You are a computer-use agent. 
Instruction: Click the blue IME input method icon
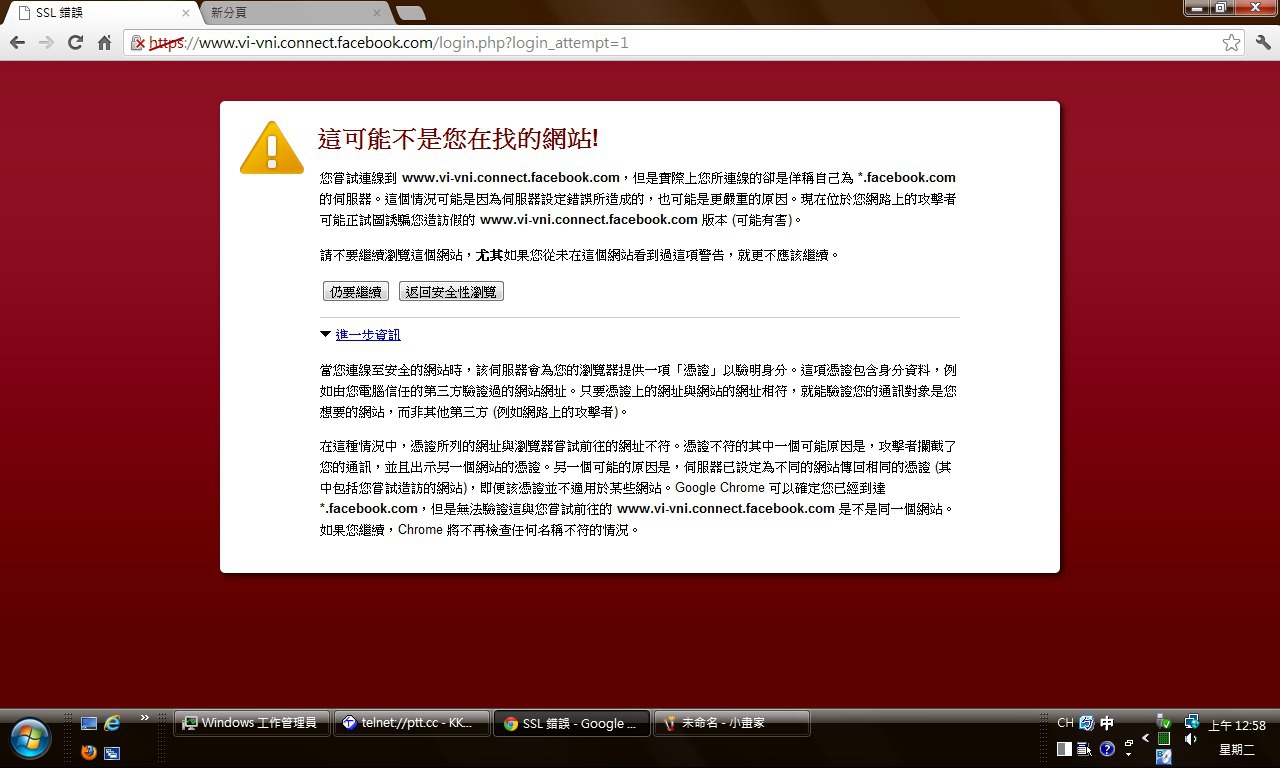click(1086, 723)
